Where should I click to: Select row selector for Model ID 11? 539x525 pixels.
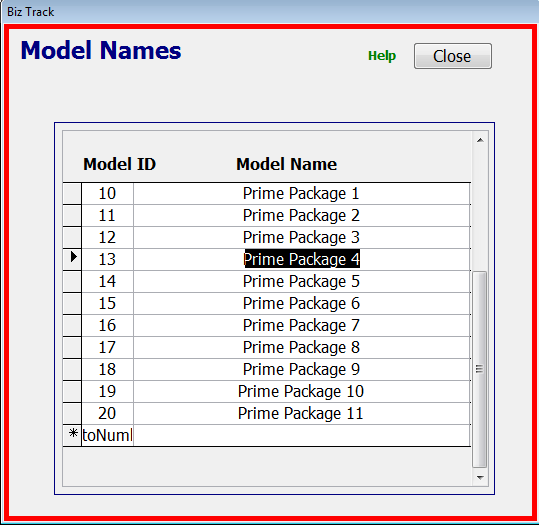click(x=72, y=216)
